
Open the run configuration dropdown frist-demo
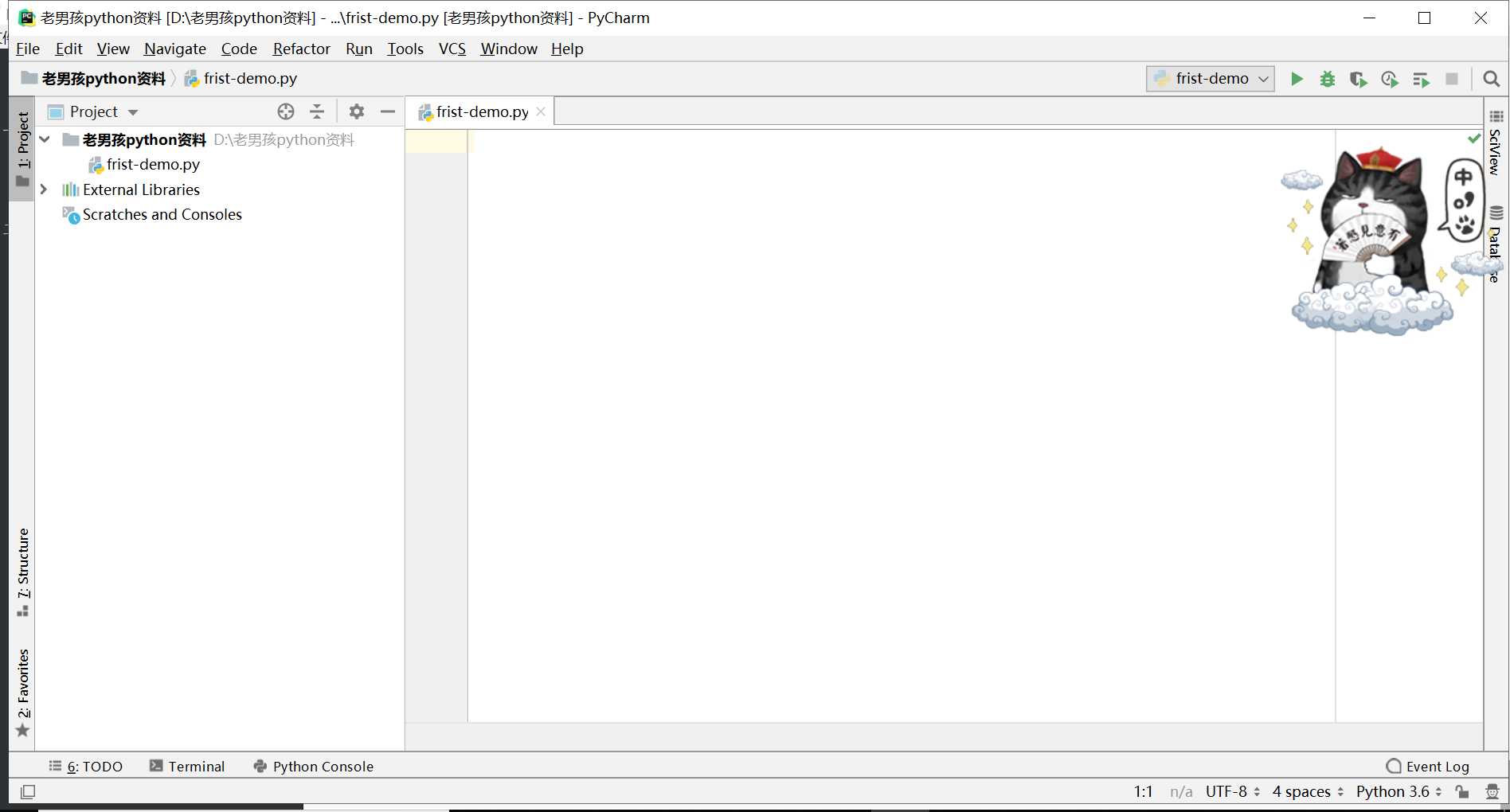tap(1211, 79)
